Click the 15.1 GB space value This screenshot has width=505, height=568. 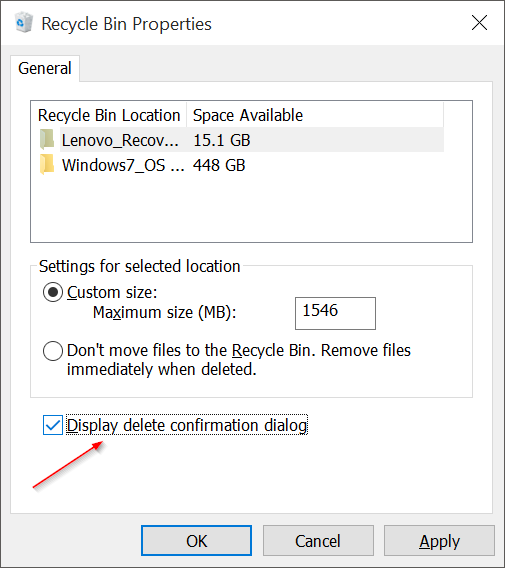[222, 140]
